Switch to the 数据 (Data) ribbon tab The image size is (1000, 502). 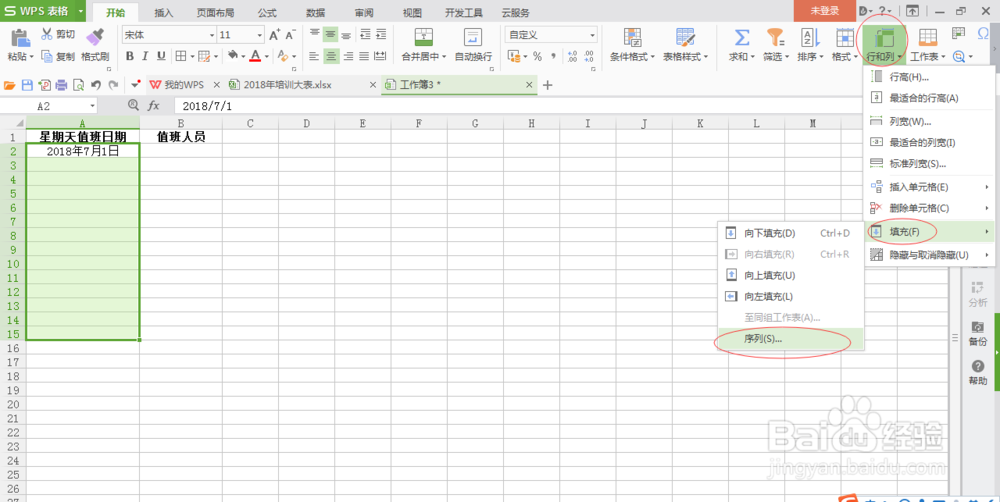(x=316, y=13)
